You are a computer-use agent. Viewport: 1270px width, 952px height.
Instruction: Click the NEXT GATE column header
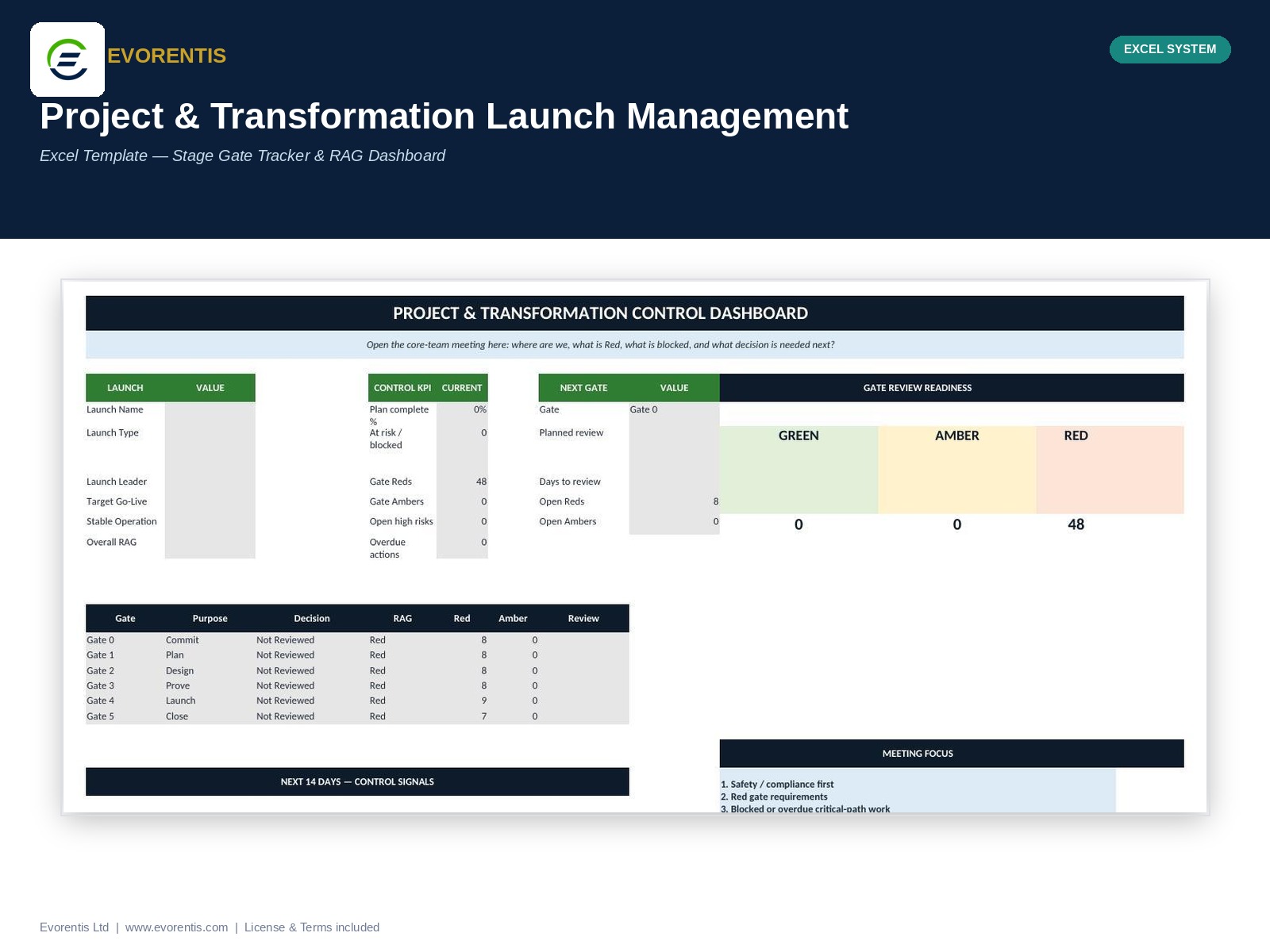pos(583,388)
